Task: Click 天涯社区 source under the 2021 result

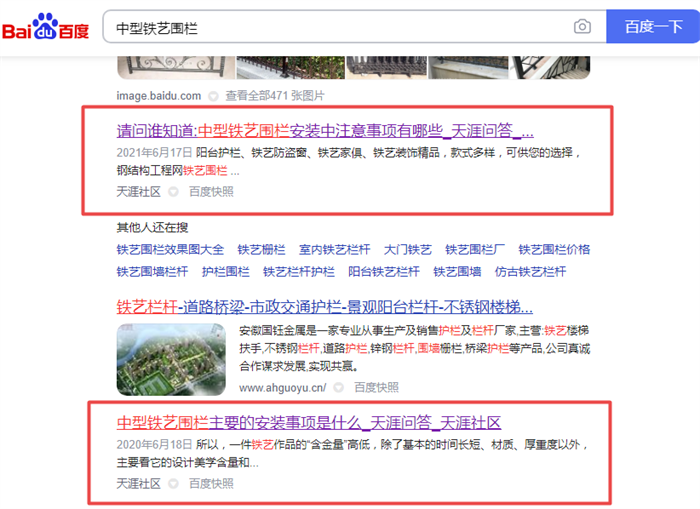Action: click(x=138, y=192)
